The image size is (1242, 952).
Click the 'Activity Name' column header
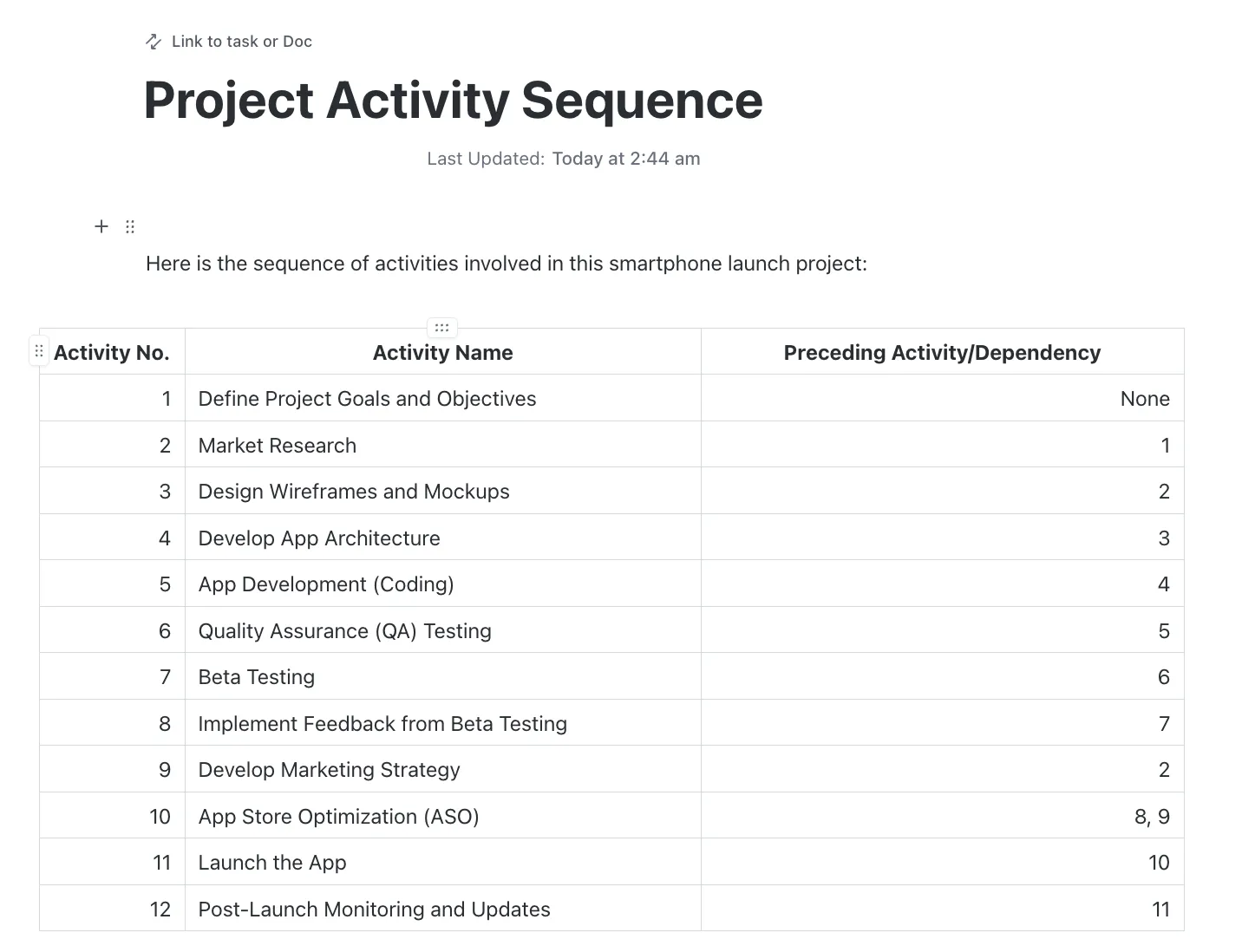click(443, 352)
